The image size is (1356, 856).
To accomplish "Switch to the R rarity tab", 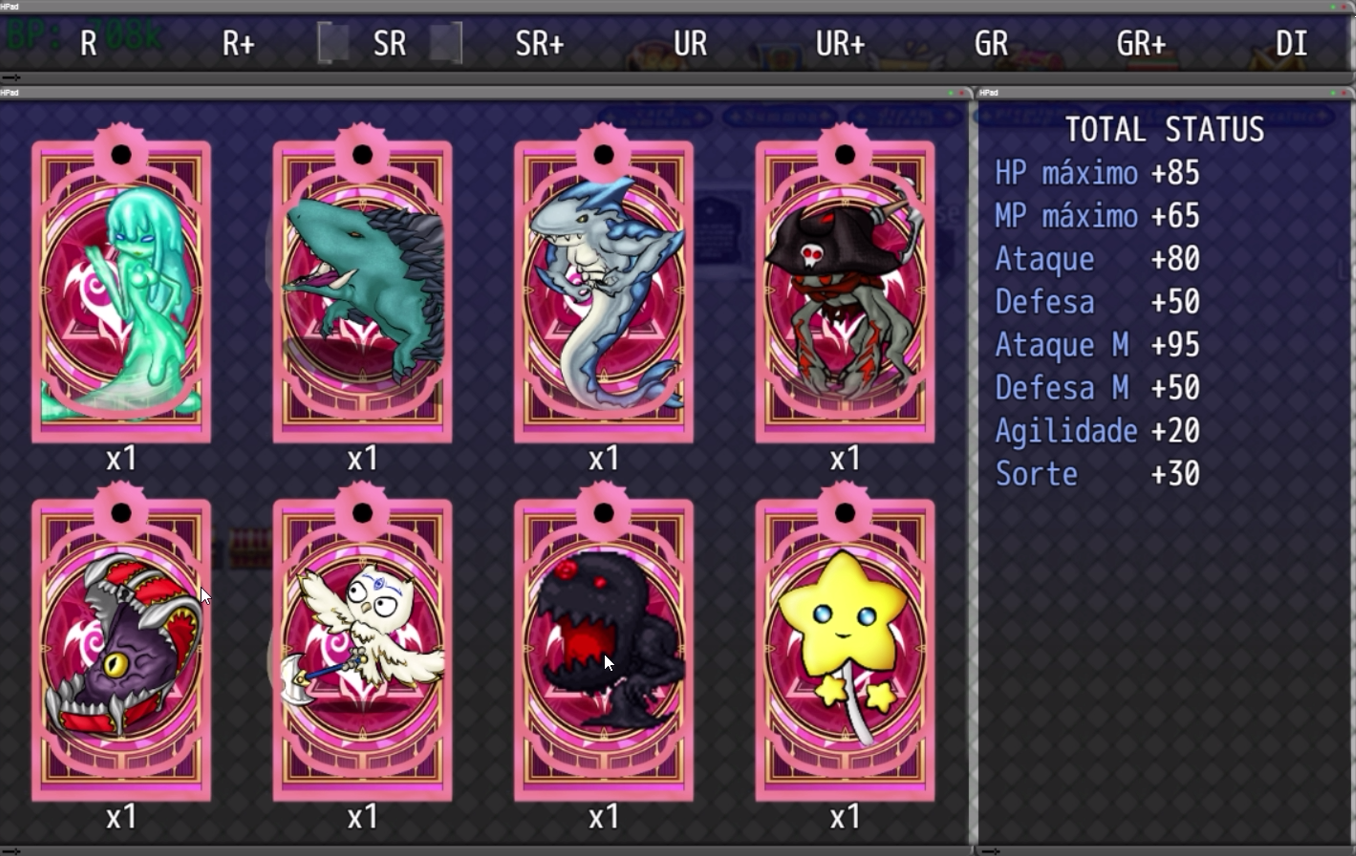I will click(89, 44).
